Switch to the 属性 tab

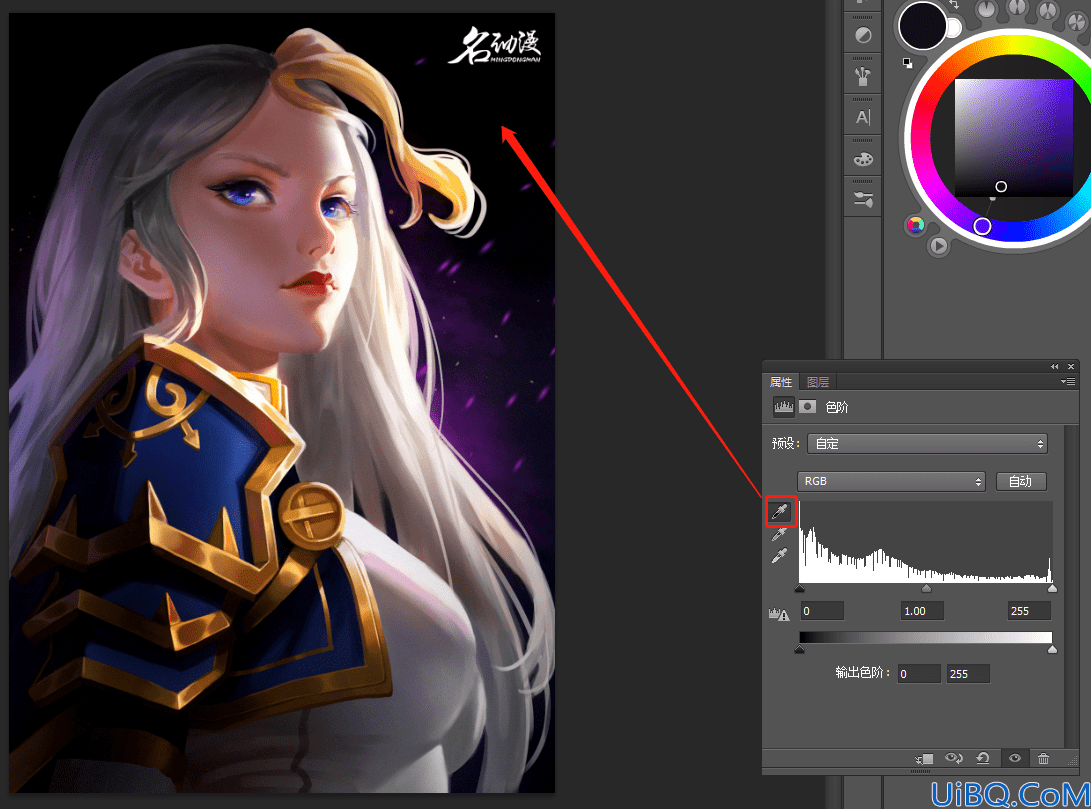pos(781,382)
